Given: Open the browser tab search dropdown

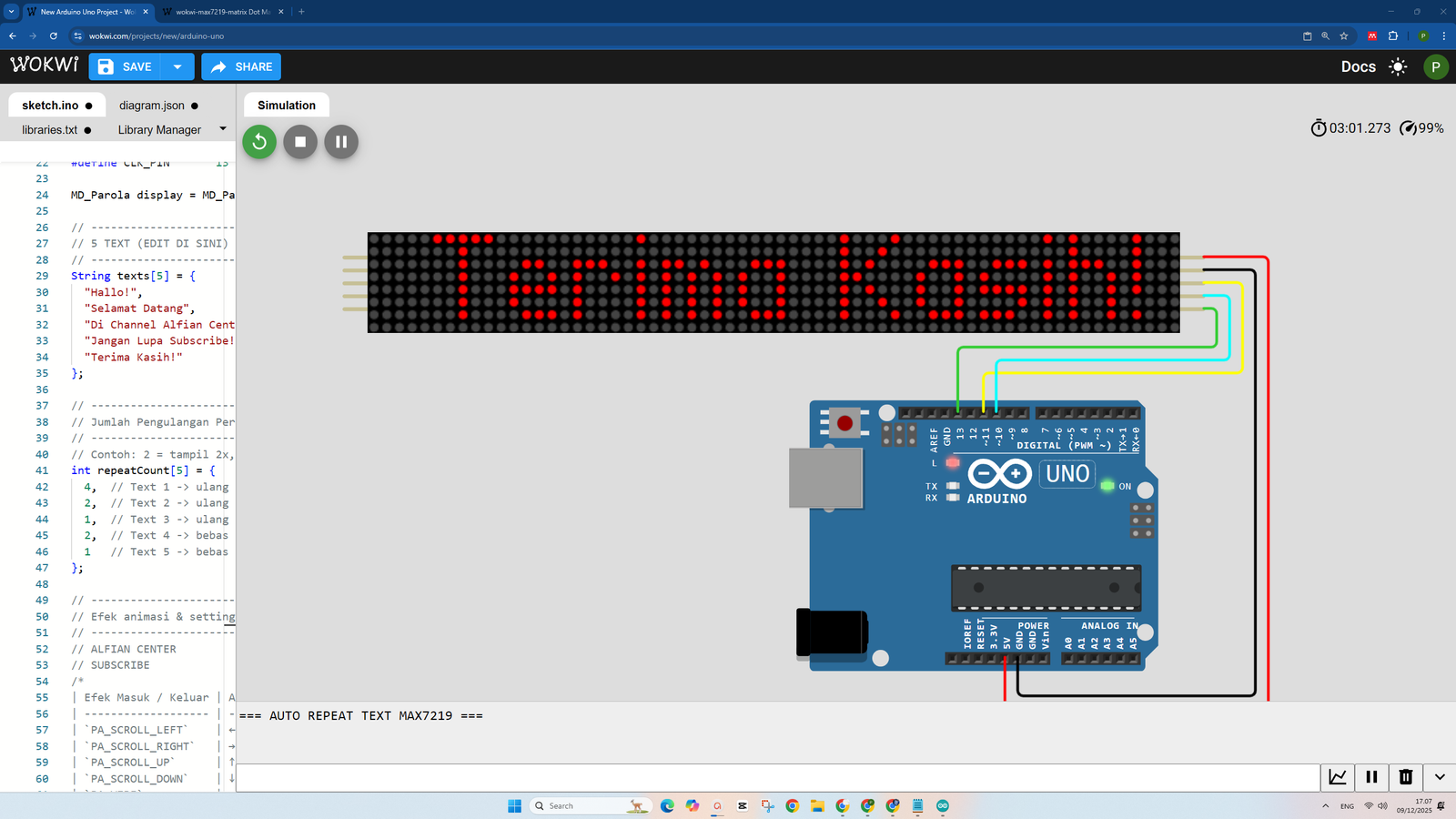Looking at the screenshot, I should pos(11,12).
